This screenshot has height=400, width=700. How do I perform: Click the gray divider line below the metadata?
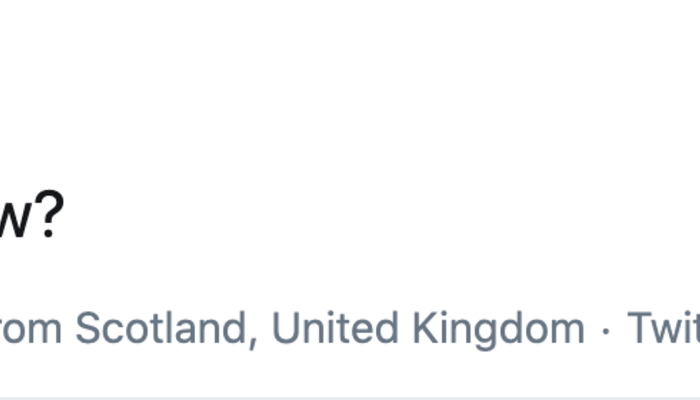(x=350, y=398)
